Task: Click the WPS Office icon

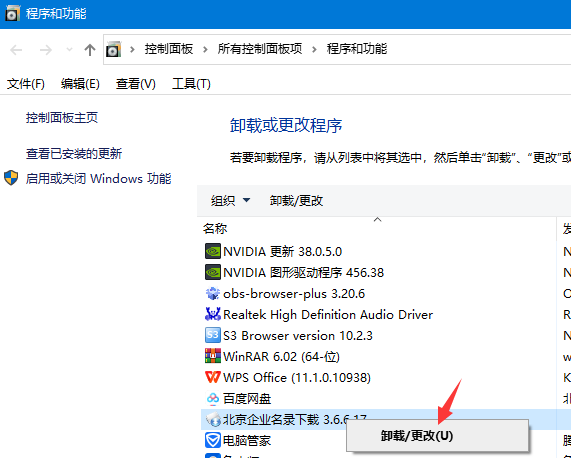Action: pyautogui.click(x=213, y=377)
